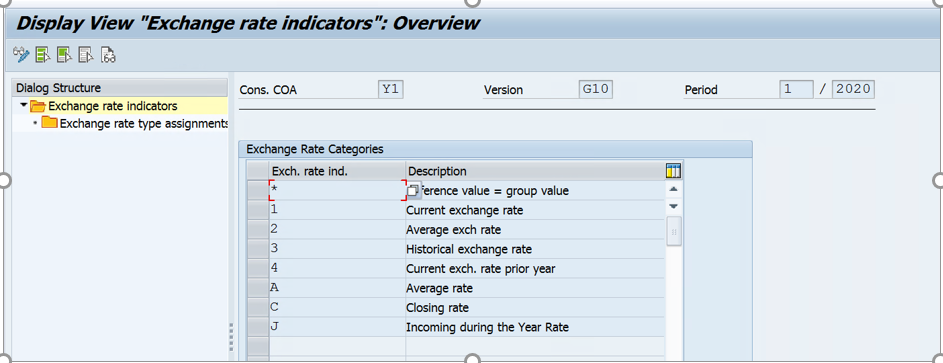
Task: Click the Select Block toolbar icon
Action: click(x=64, y=56)
